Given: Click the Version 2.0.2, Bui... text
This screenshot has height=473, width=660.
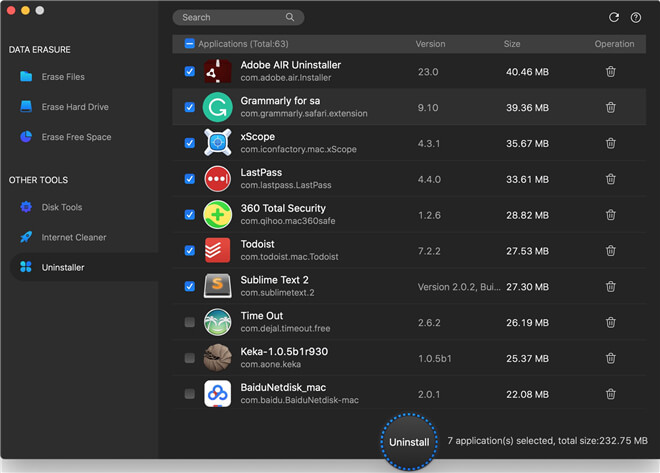Looking at the screenshot, I should [459, 287].
